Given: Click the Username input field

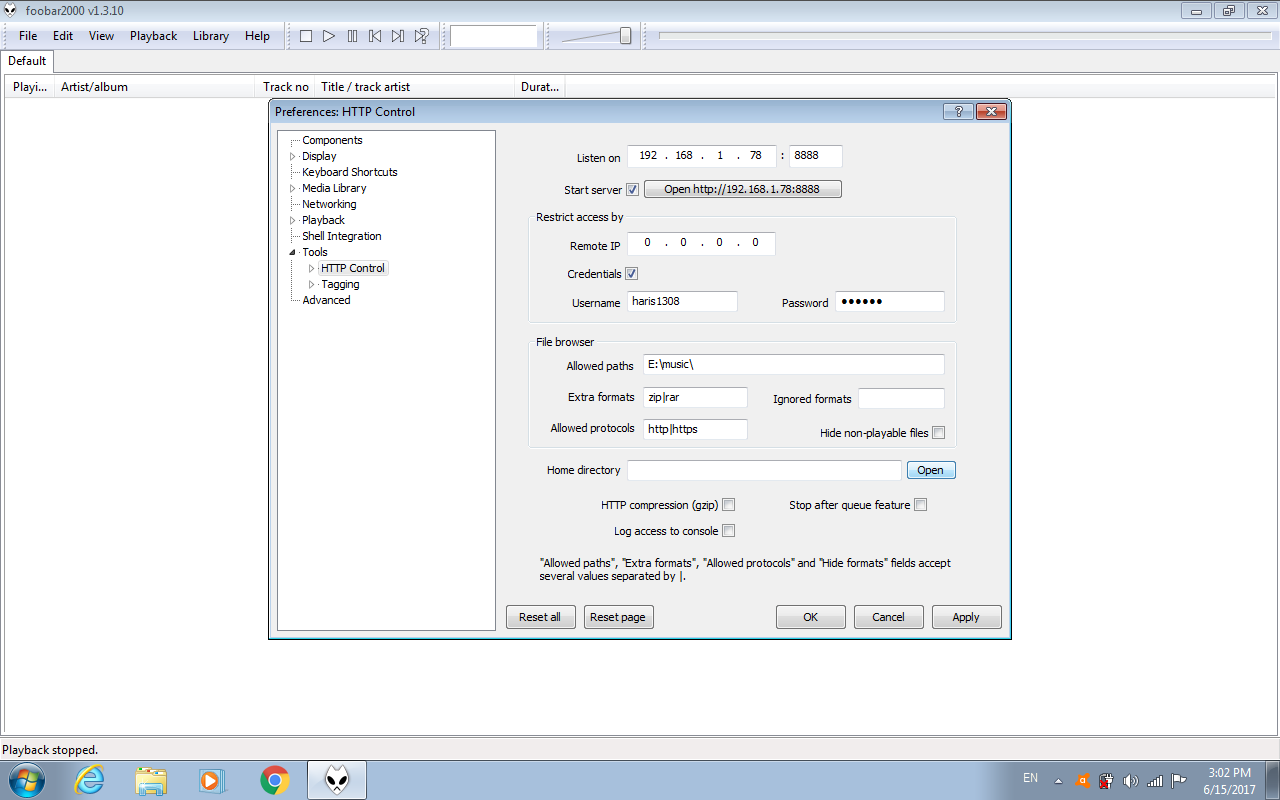Looking at the screenshot, I should [x=683, y=301].
